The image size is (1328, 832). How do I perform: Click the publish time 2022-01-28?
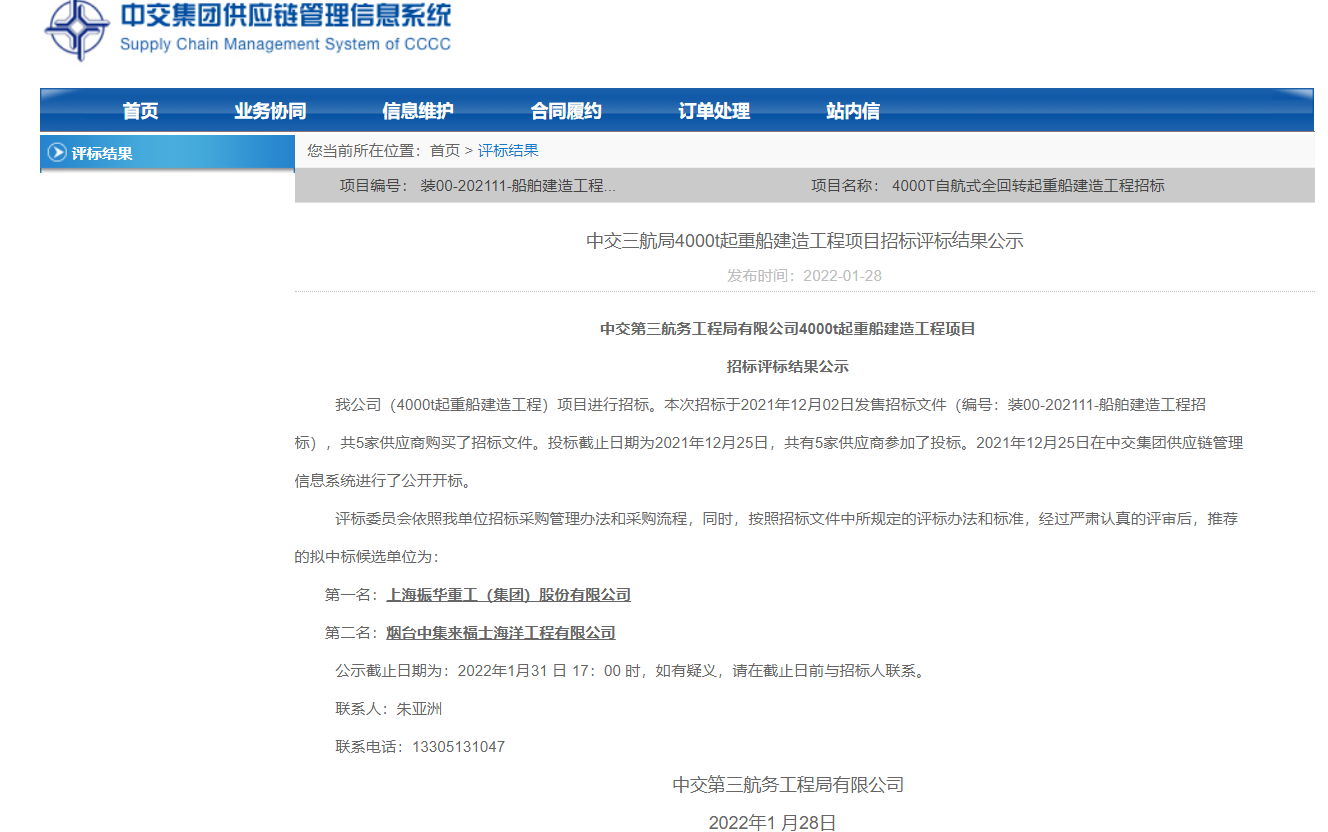(x=842, y=276)
